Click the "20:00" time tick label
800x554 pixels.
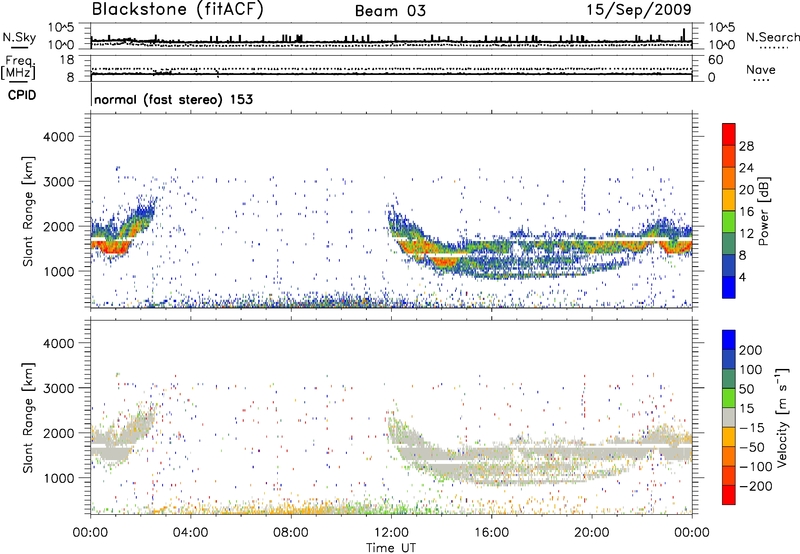tap(592, 533)
